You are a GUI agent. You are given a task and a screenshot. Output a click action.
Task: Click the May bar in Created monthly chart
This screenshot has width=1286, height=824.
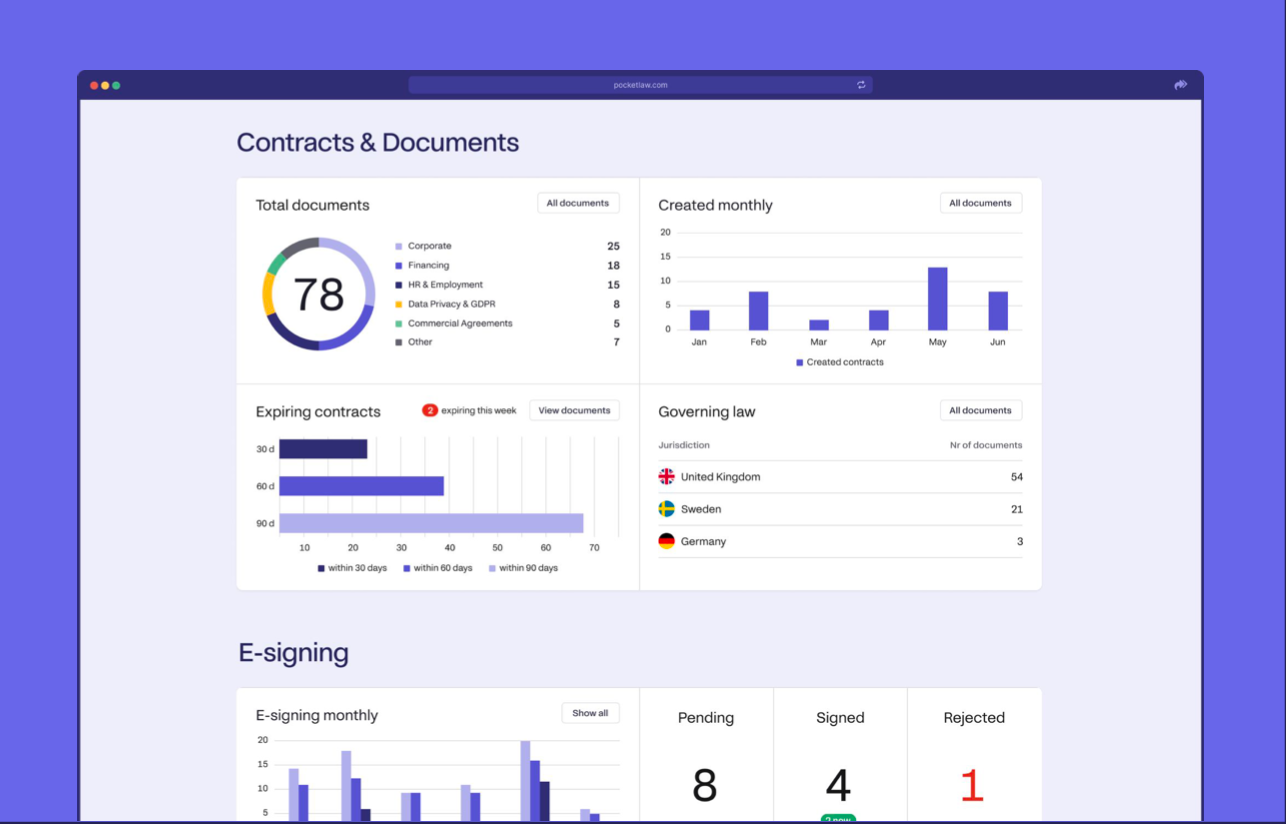[x=937, y=299]
